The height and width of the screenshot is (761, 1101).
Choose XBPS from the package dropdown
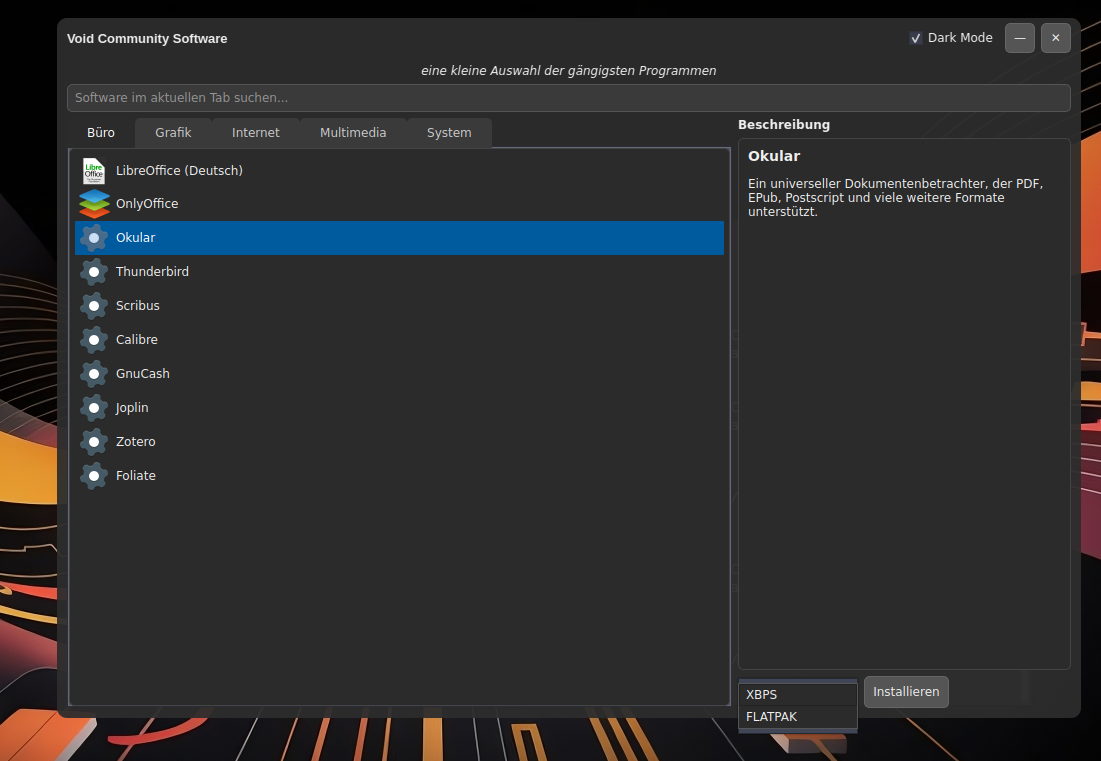[797, 695]
